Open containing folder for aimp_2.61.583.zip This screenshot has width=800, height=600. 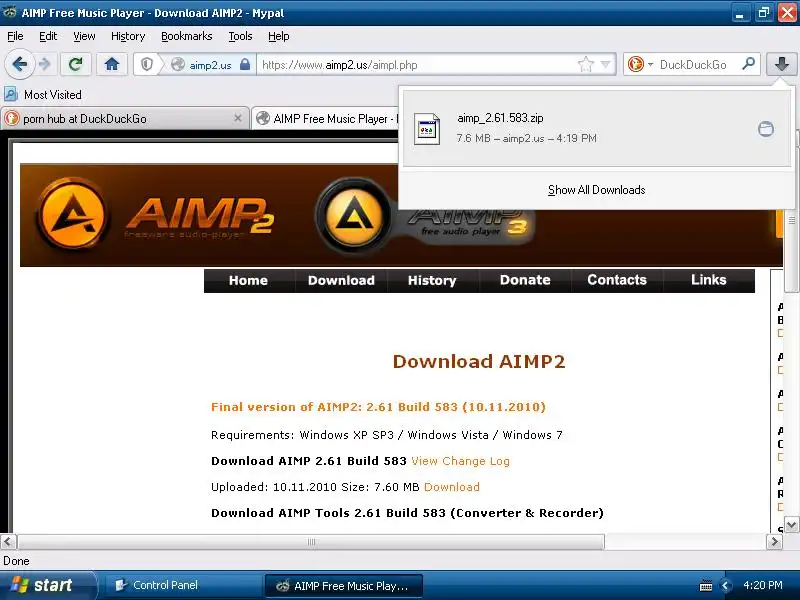(x=765, y=129)
